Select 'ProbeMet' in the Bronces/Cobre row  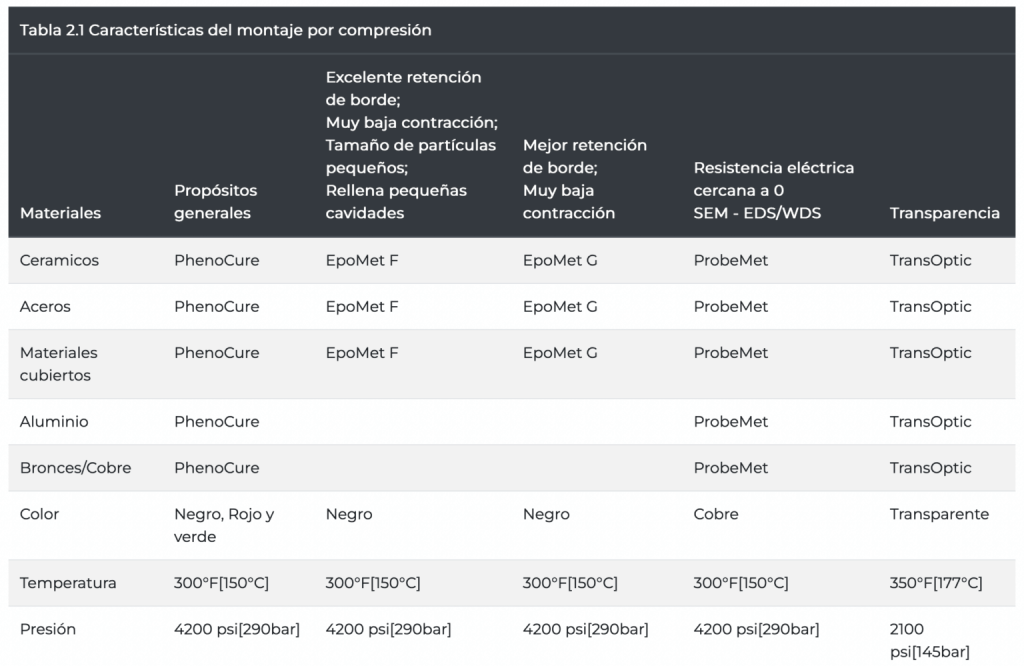click(x=731, y=468)
